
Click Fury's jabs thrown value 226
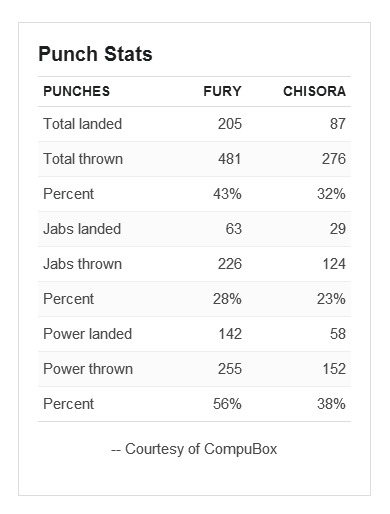pyautogui.click(x=230, y=264)
